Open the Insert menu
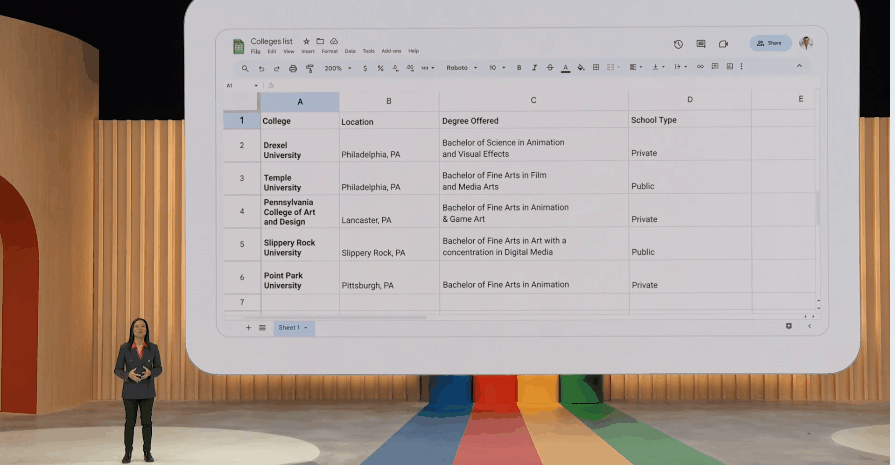Viewport: 895px width, 465px height. pos(308,51)
